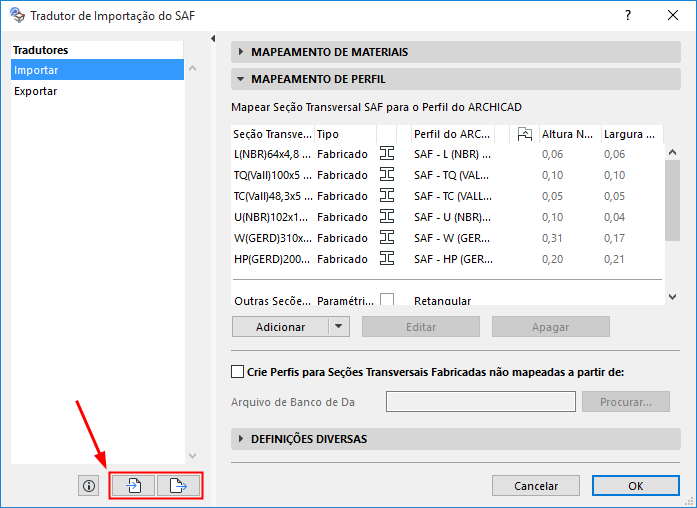697x508 pixels.
Task: Click the SAF - L (NBR) profile cell
Action: click(x=453, y=154)
